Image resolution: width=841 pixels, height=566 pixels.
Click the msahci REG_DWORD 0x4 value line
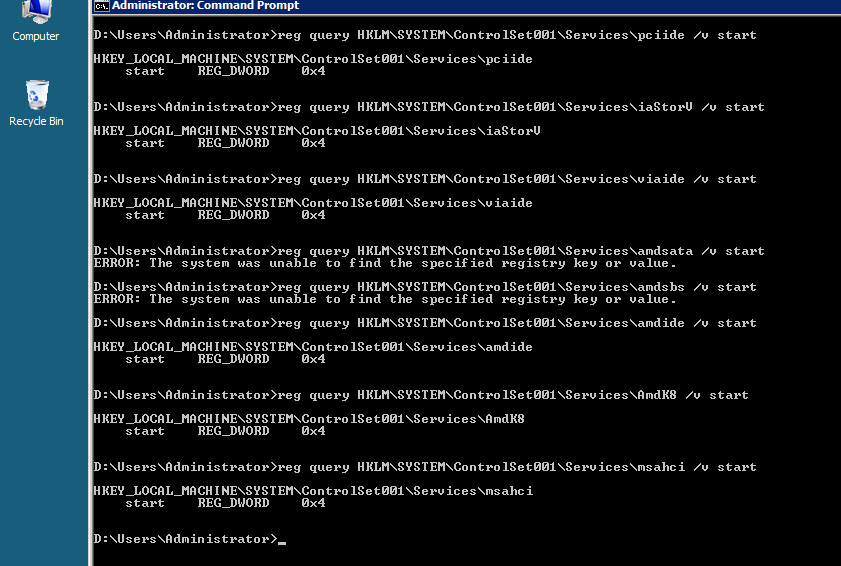225,503
